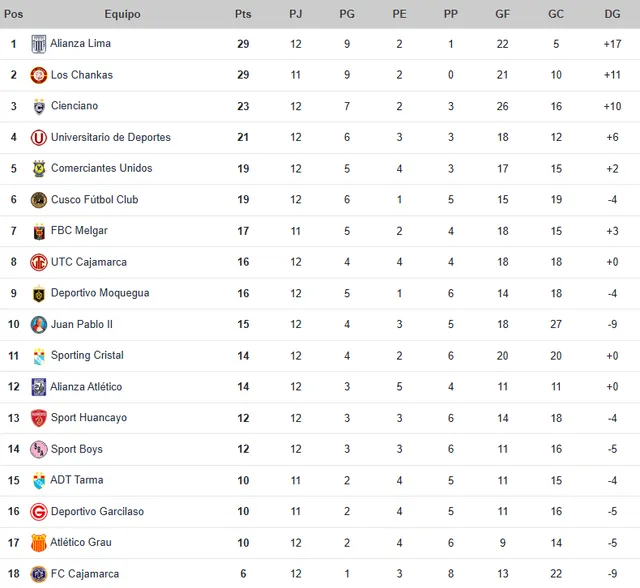Click the Deportivo Garcilaso club logo
Viewport: 640px width, 588px height.
[38, 512]
